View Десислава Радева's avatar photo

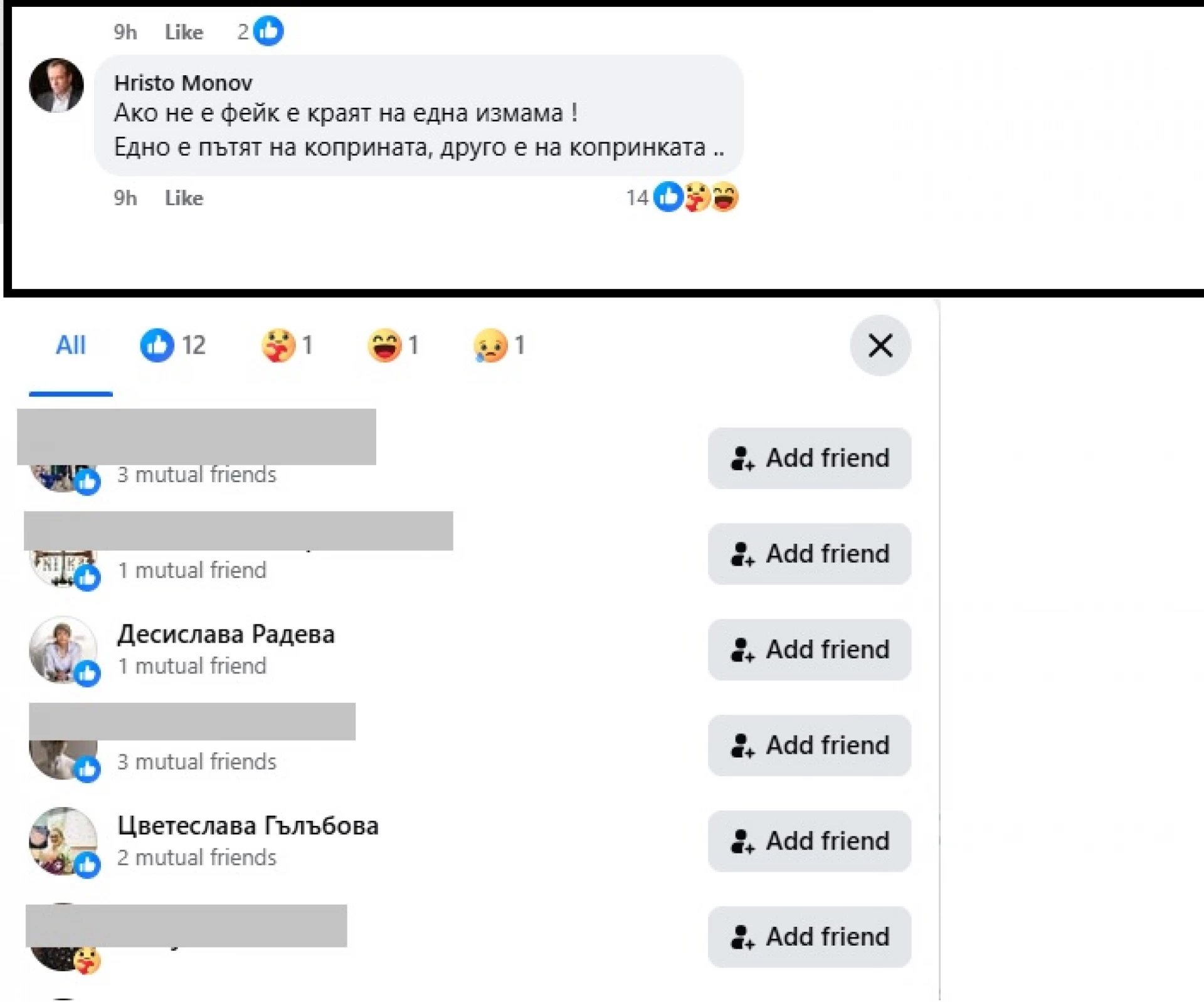coord(63,649)
